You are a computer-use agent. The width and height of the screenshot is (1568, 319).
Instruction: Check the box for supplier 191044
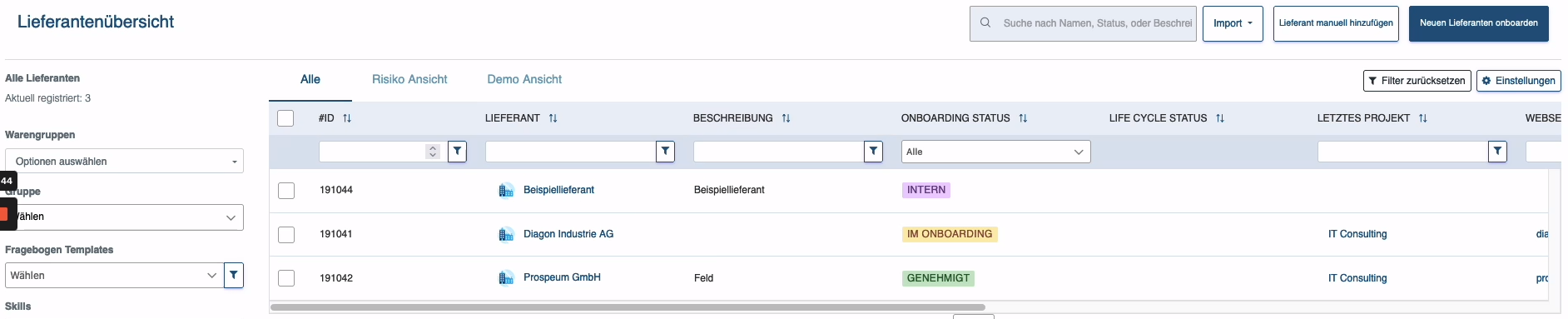tap(286, 191)
